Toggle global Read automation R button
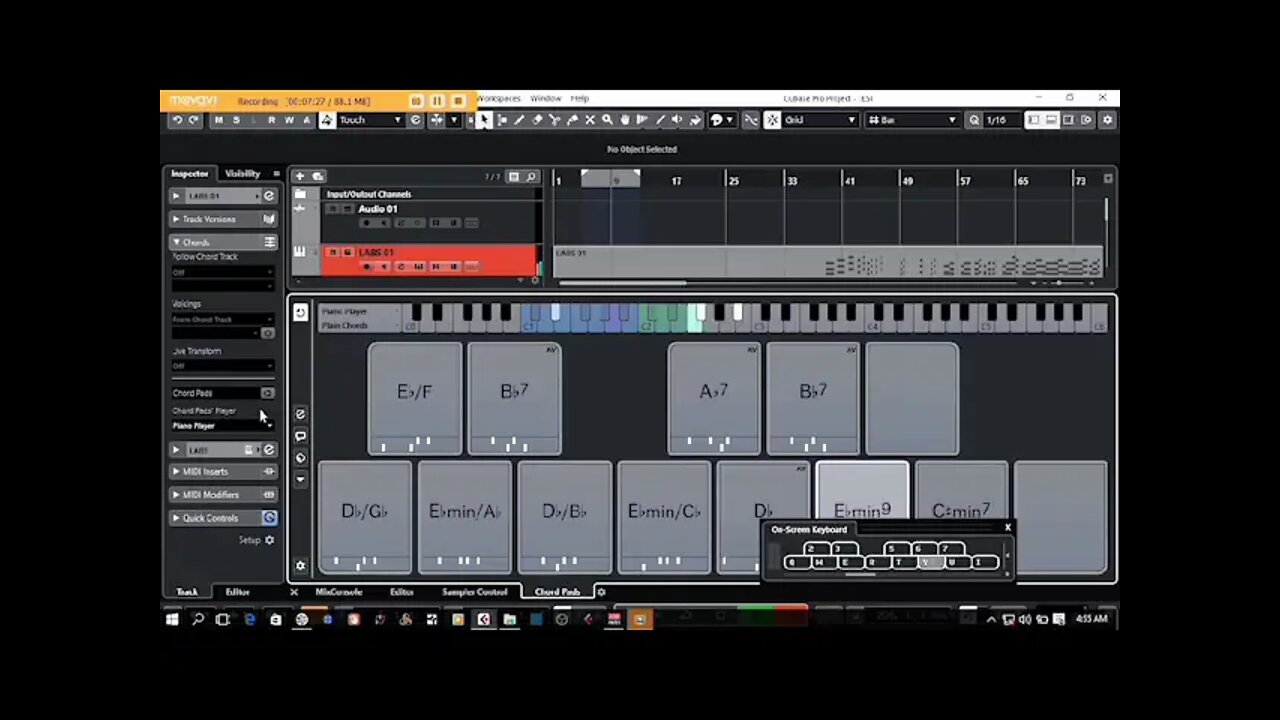 (x=271, y=120)
